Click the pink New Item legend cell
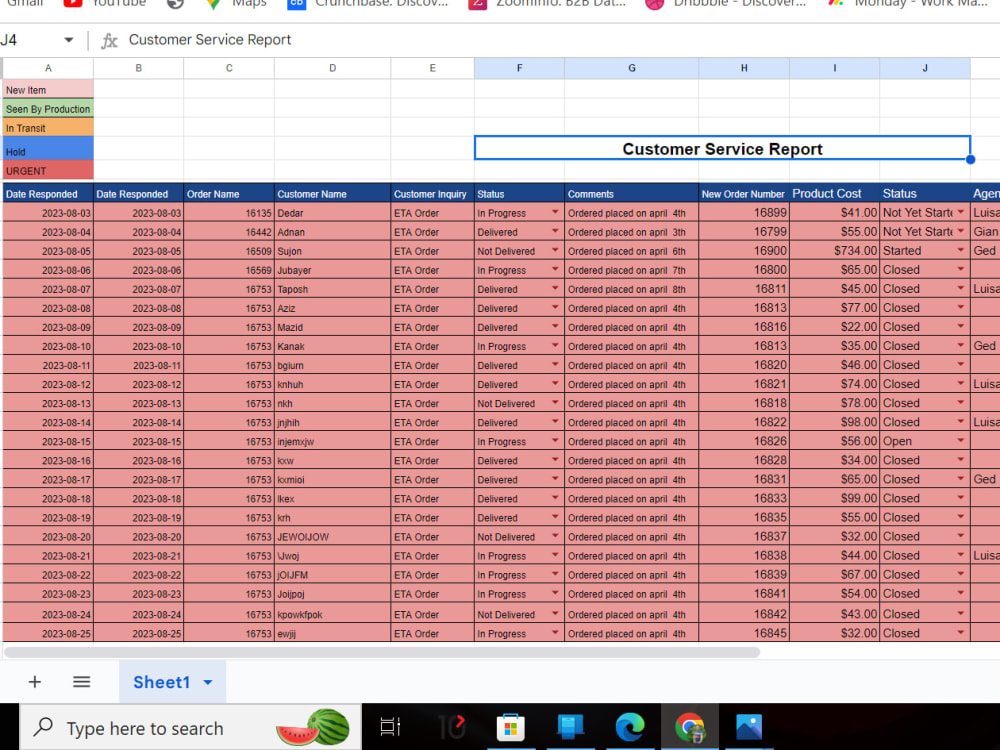The image size is (1000, 750). [x=48, y=89]
